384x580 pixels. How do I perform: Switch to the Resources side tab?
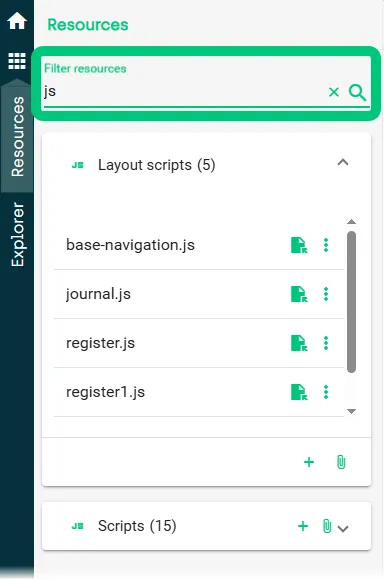pos(17,136)
